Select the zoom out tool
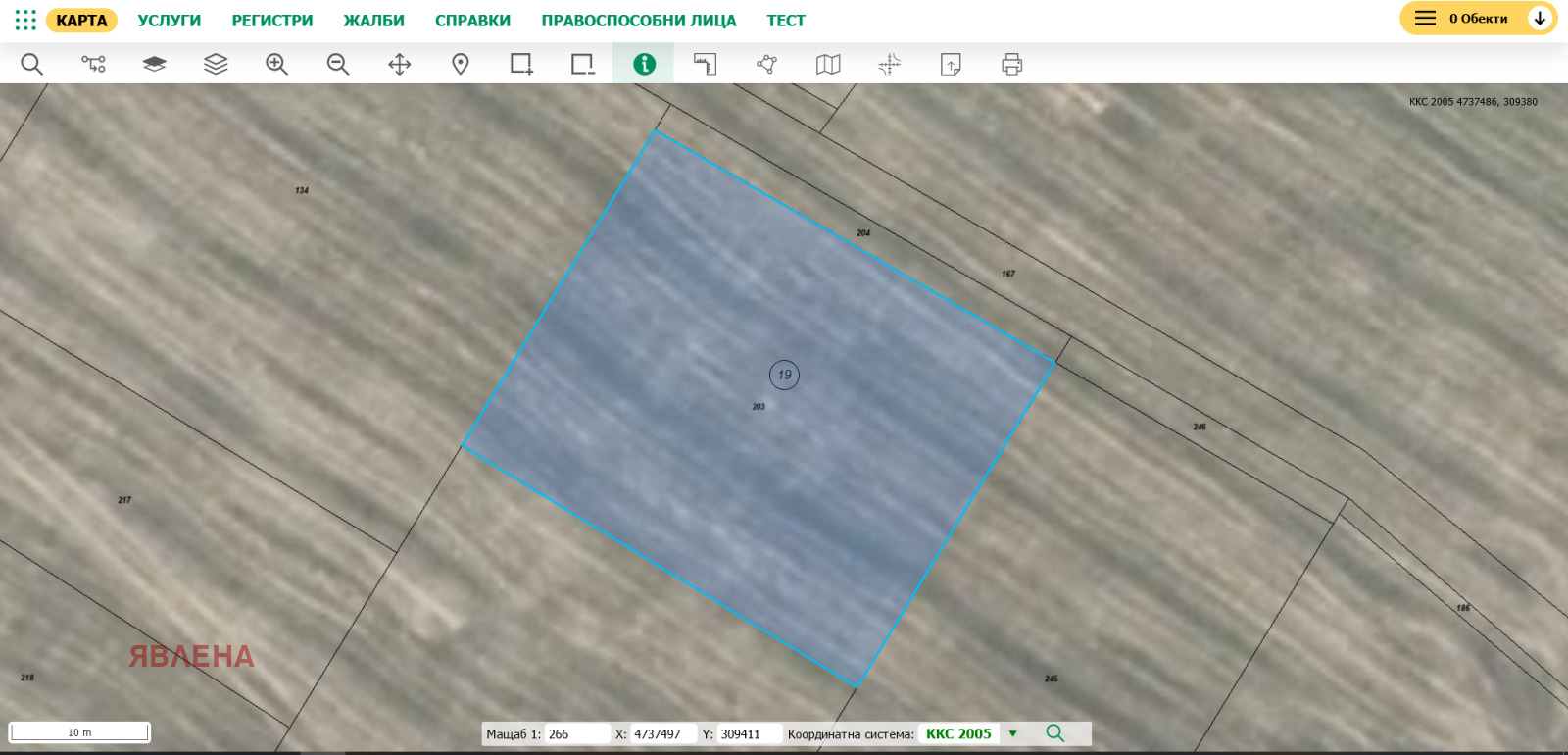The width and height of the screenshot is (1568, 755). [338, 65]
